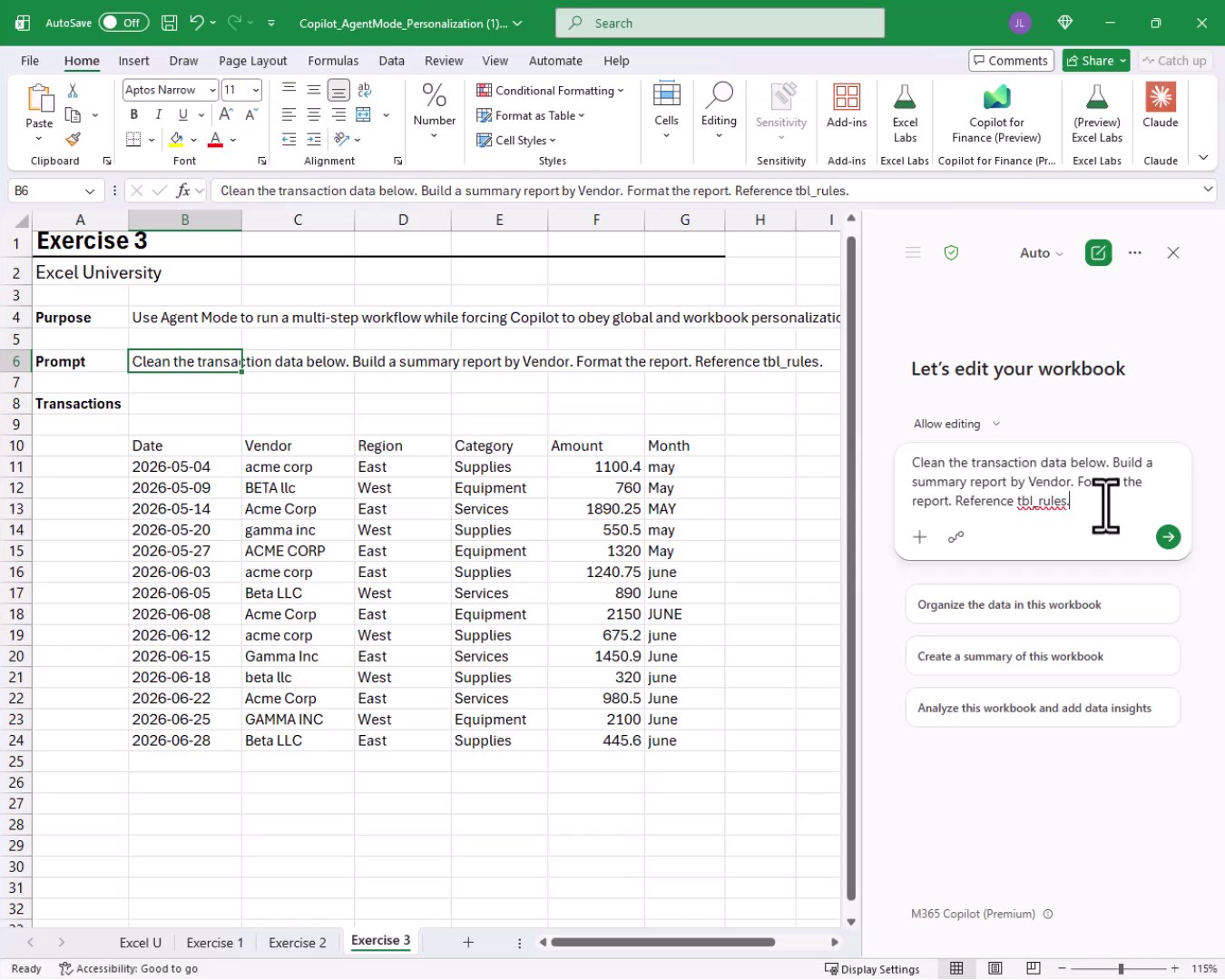Click the Search box in title bar
1225x980 pixels.
[x=720, y=23]
